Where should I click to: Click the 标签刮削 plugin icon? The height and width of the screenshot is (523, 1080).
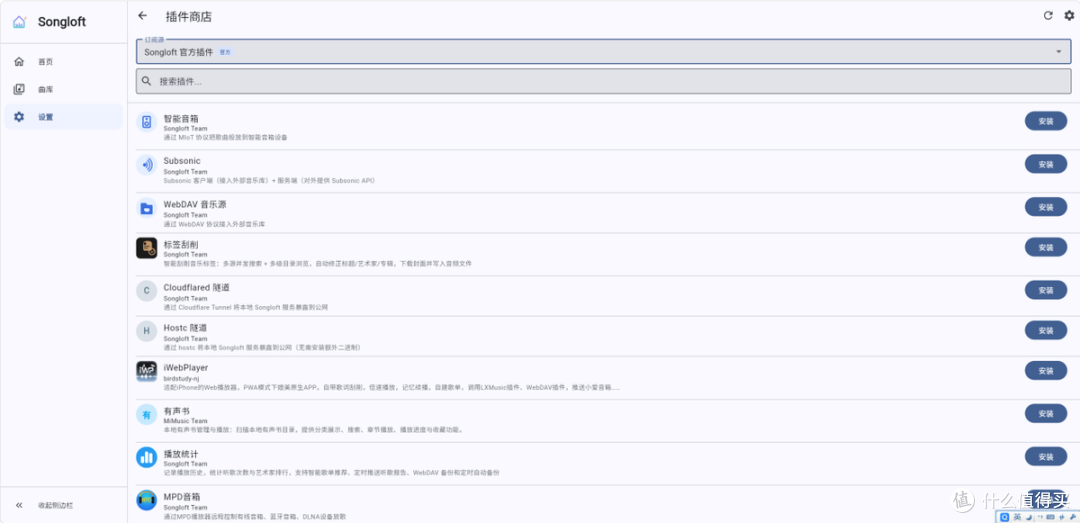pos(147,248)
